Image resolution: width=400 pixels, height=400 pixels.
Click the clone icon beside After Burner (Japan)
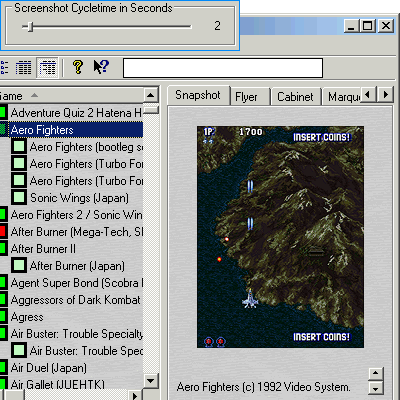click(19, 265)
